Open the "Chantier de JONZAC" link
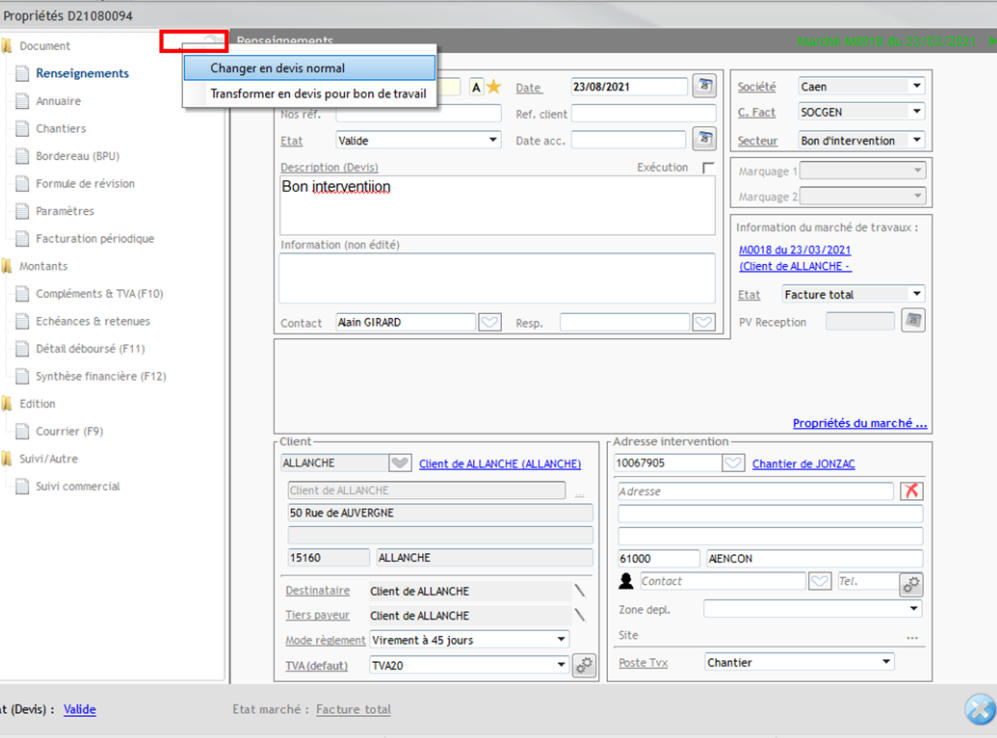997x738 pixels. click(x=805, y=463)
